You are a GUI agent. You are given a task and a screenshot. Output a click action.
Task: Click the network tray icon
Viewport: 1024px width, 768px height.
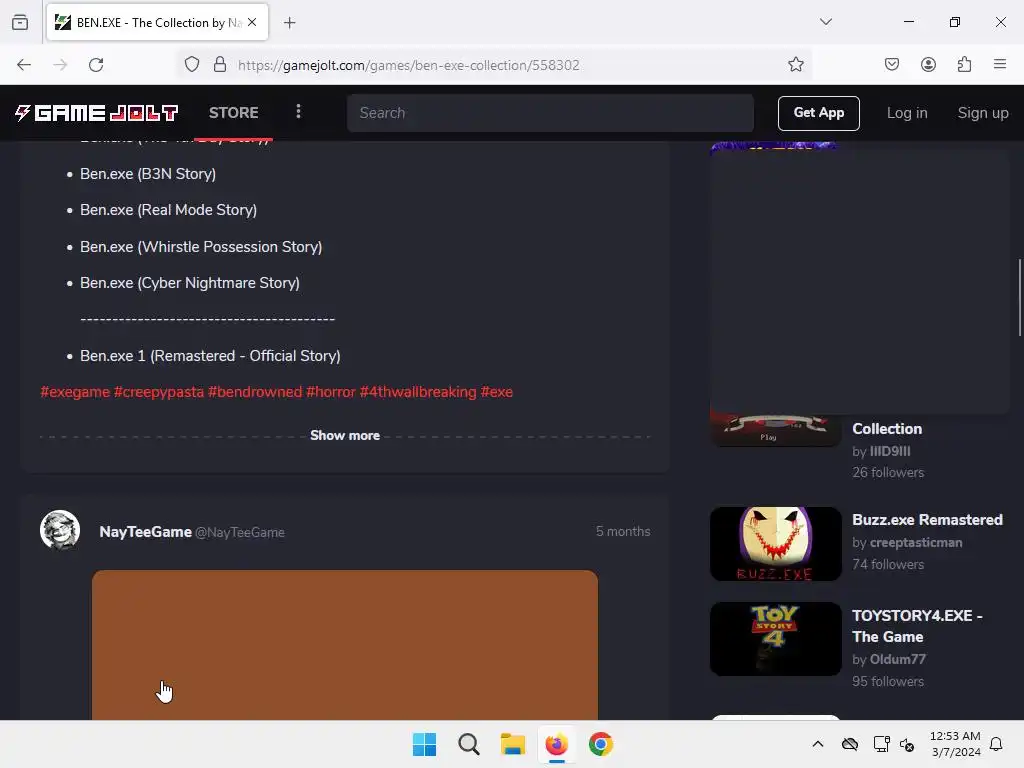coord(882,744)
